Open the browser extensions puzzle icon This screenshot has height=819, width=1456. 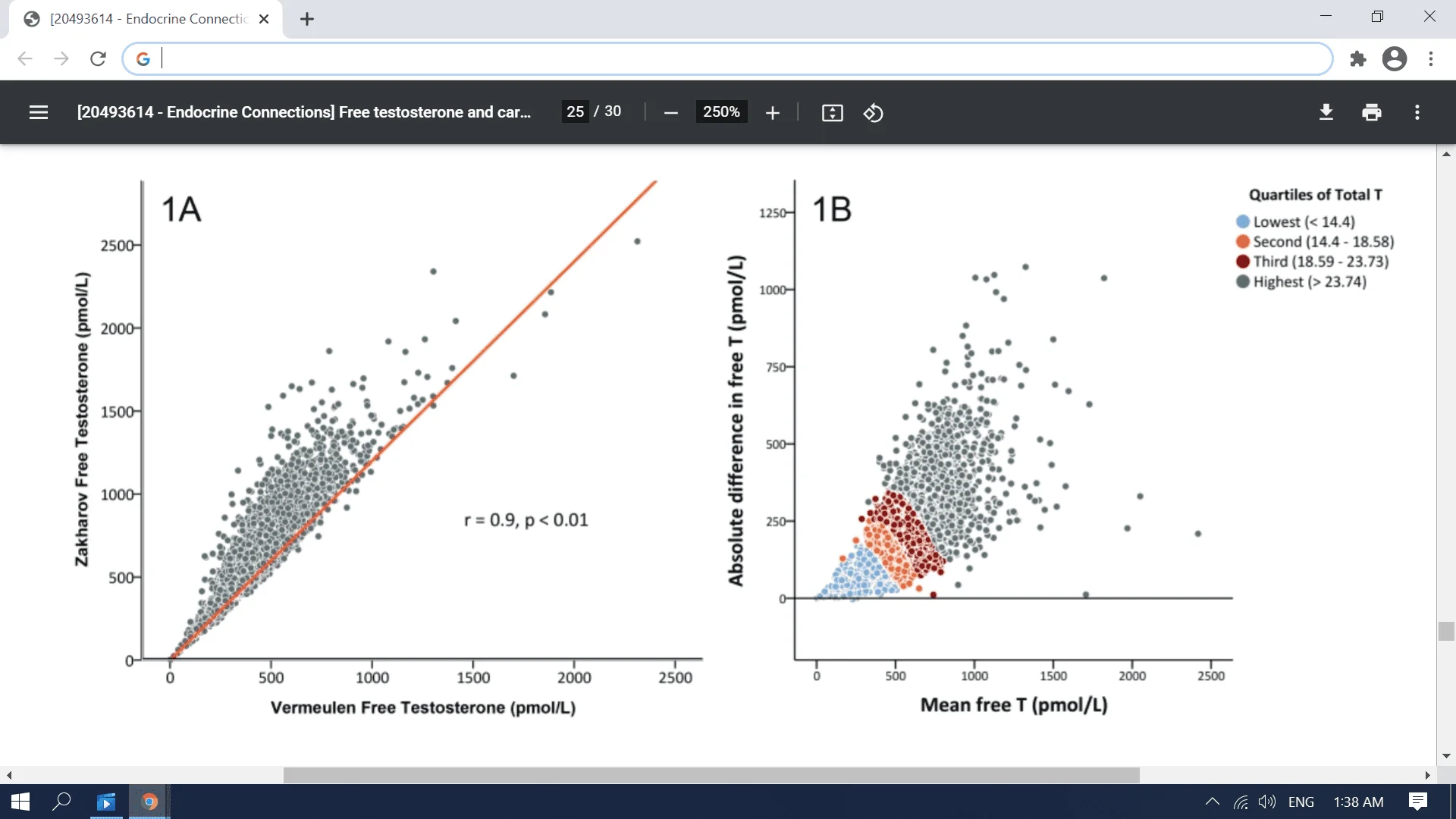(x=1357, y=58)
